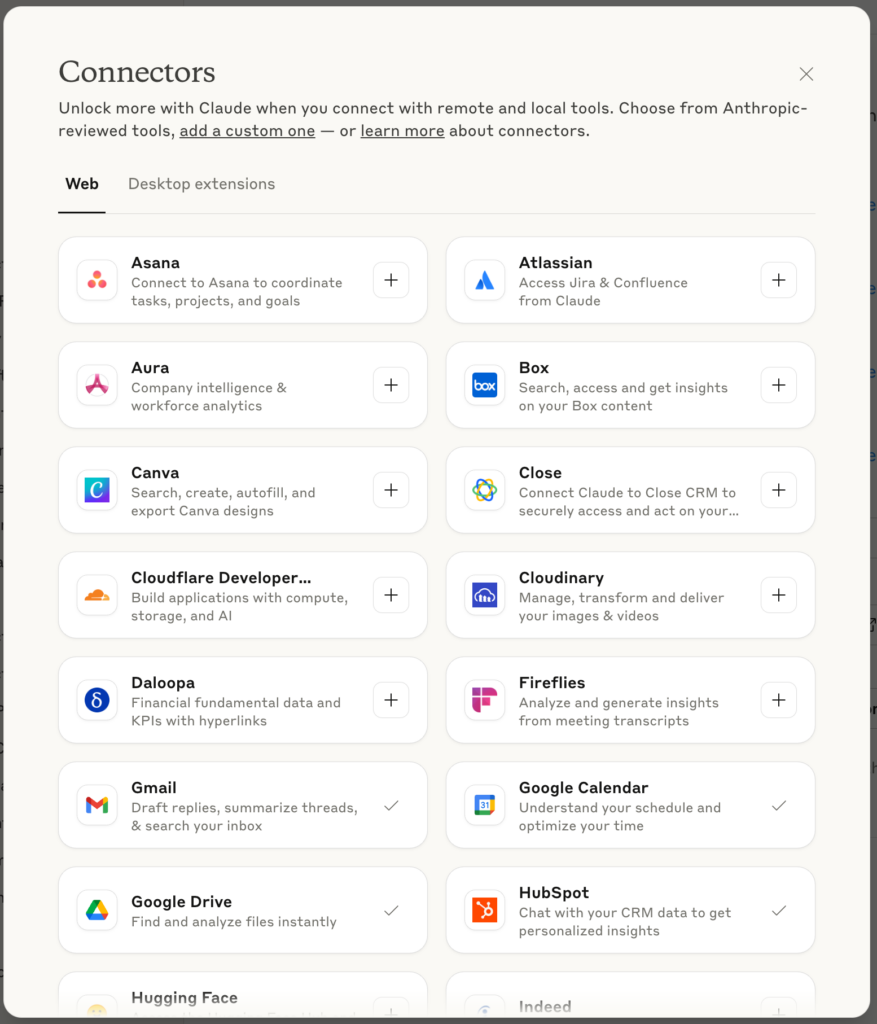The width and height of the screenshot is (877, 1024).
Task: Click the Gmail connected checkmark
Action: pos(391,806)
